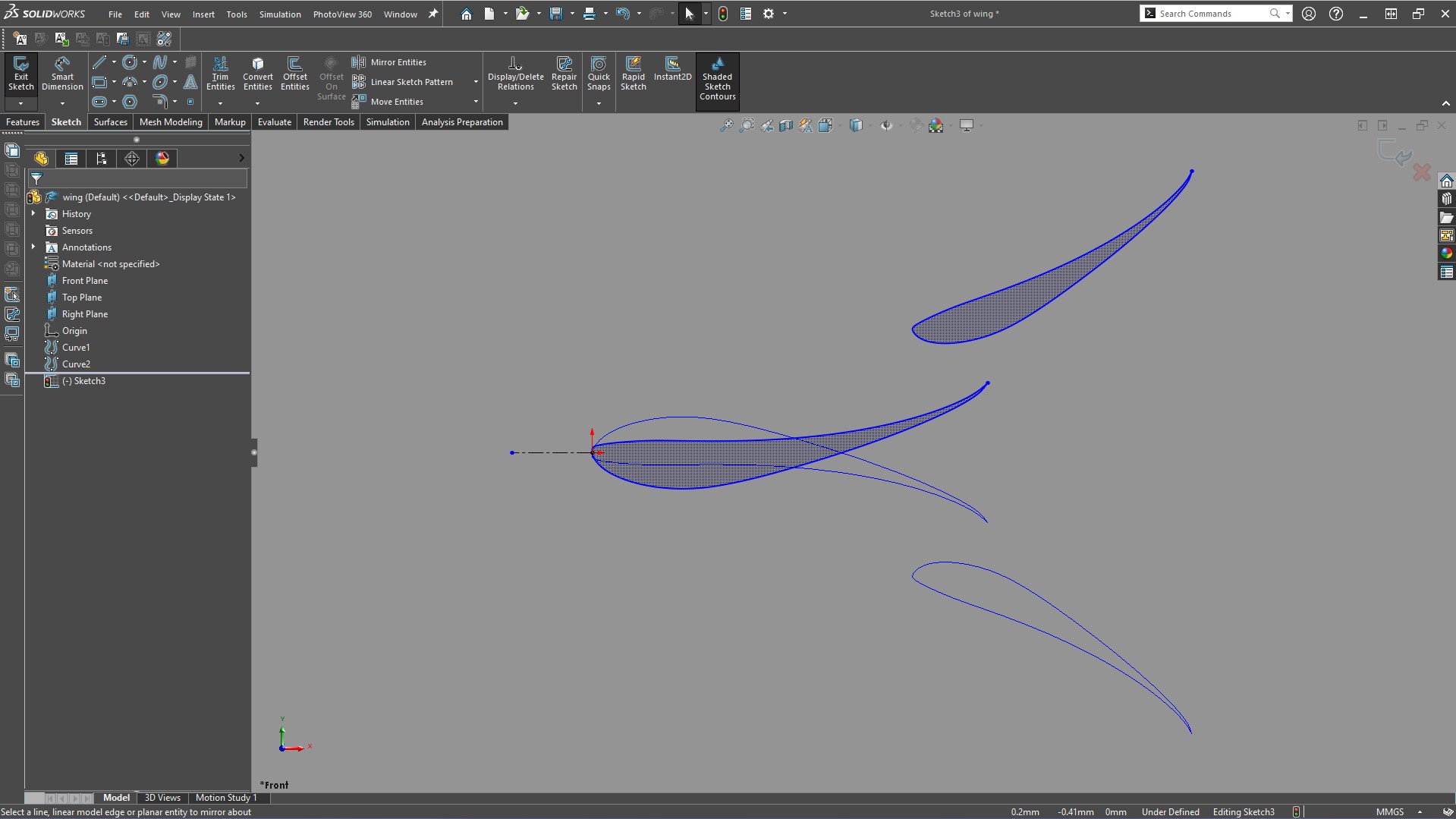Open dropdown under Trim Entities
Screen dimensions: 1456x819
click(220, 103)
